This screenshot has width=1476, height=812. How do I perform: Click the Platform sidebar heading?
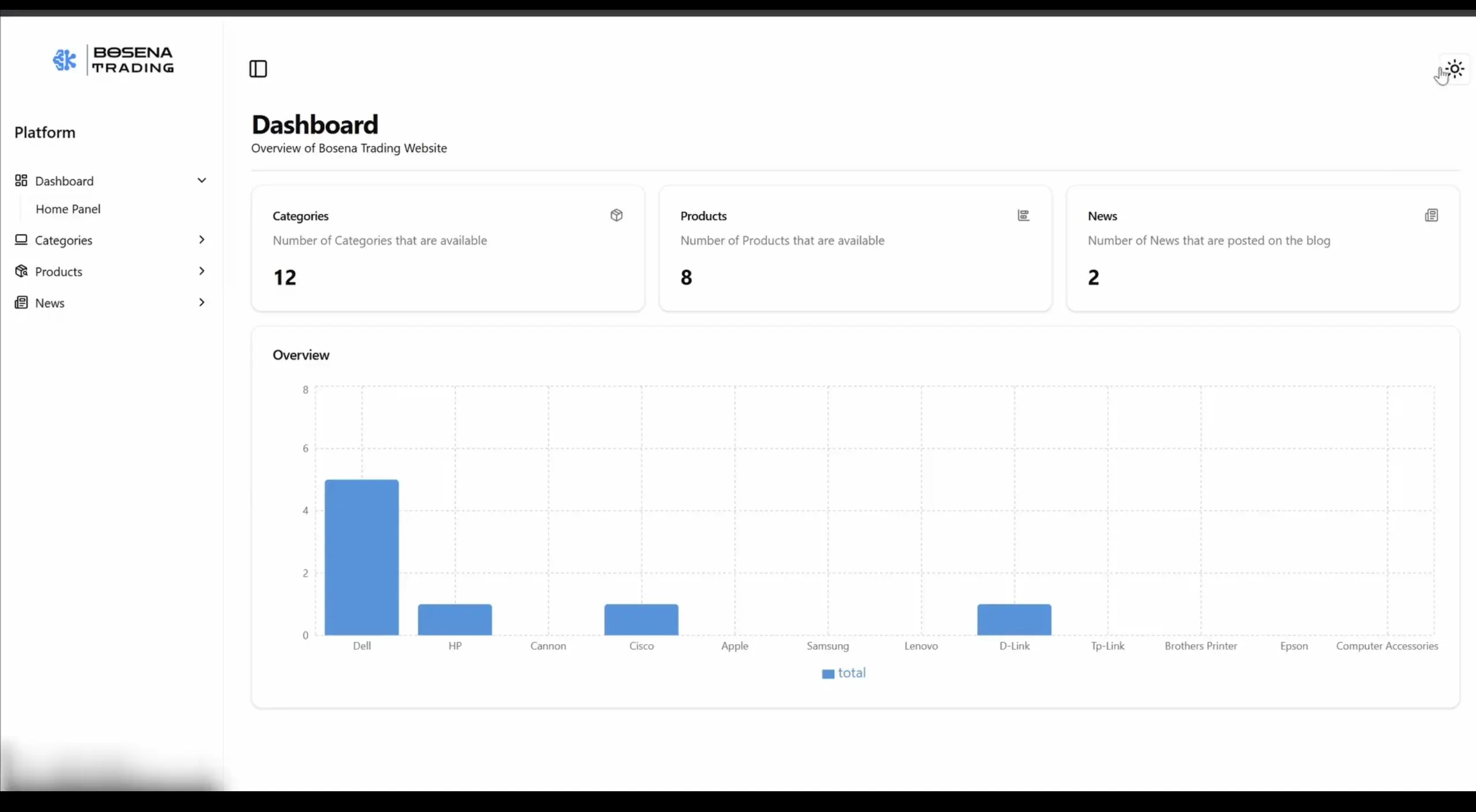(45, 133)
